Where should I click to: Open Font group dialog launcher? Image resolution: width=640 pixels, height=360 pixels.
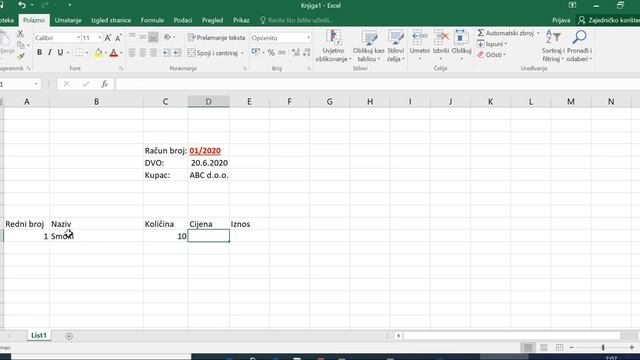click(x=121, y=69)
